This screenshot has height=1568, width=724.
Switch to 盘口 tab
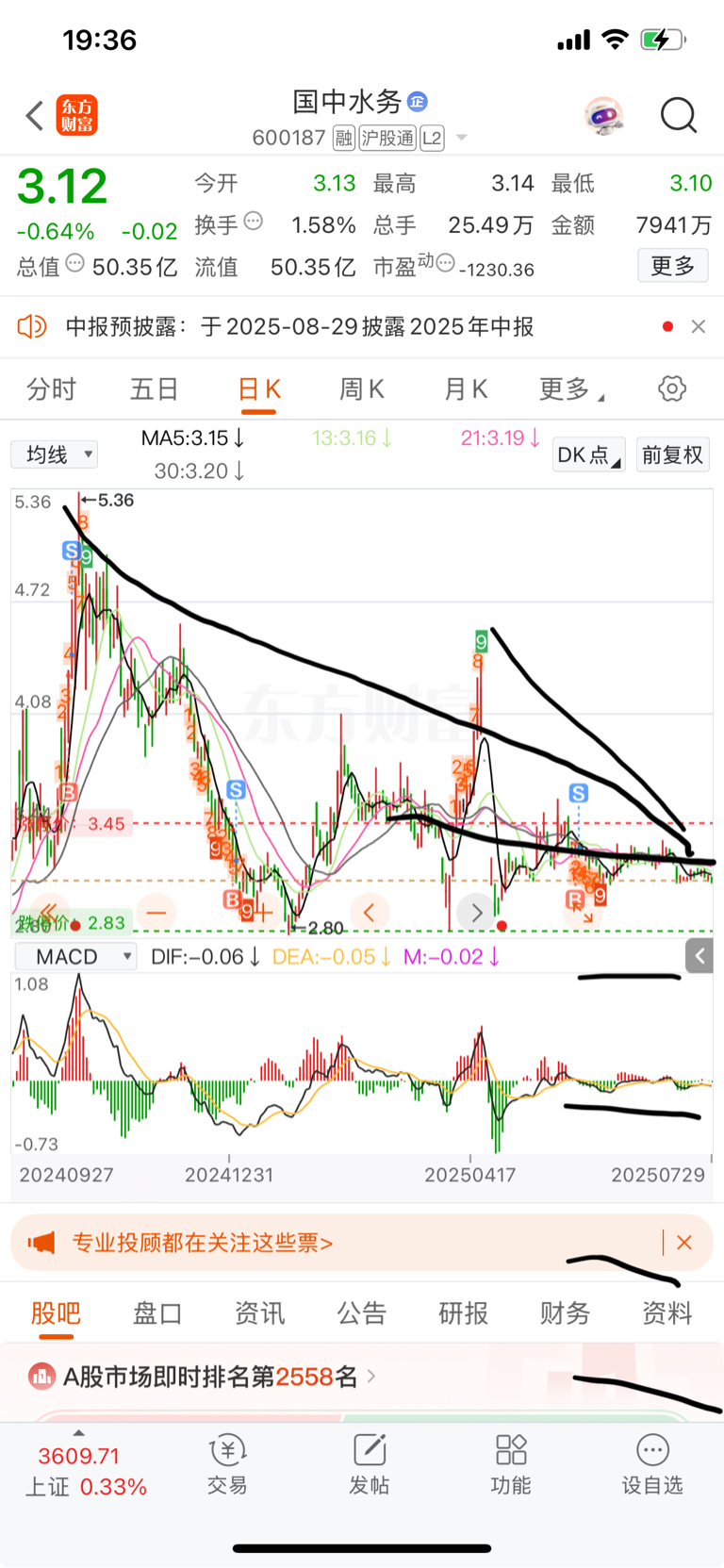click(x=157, y=1312)
